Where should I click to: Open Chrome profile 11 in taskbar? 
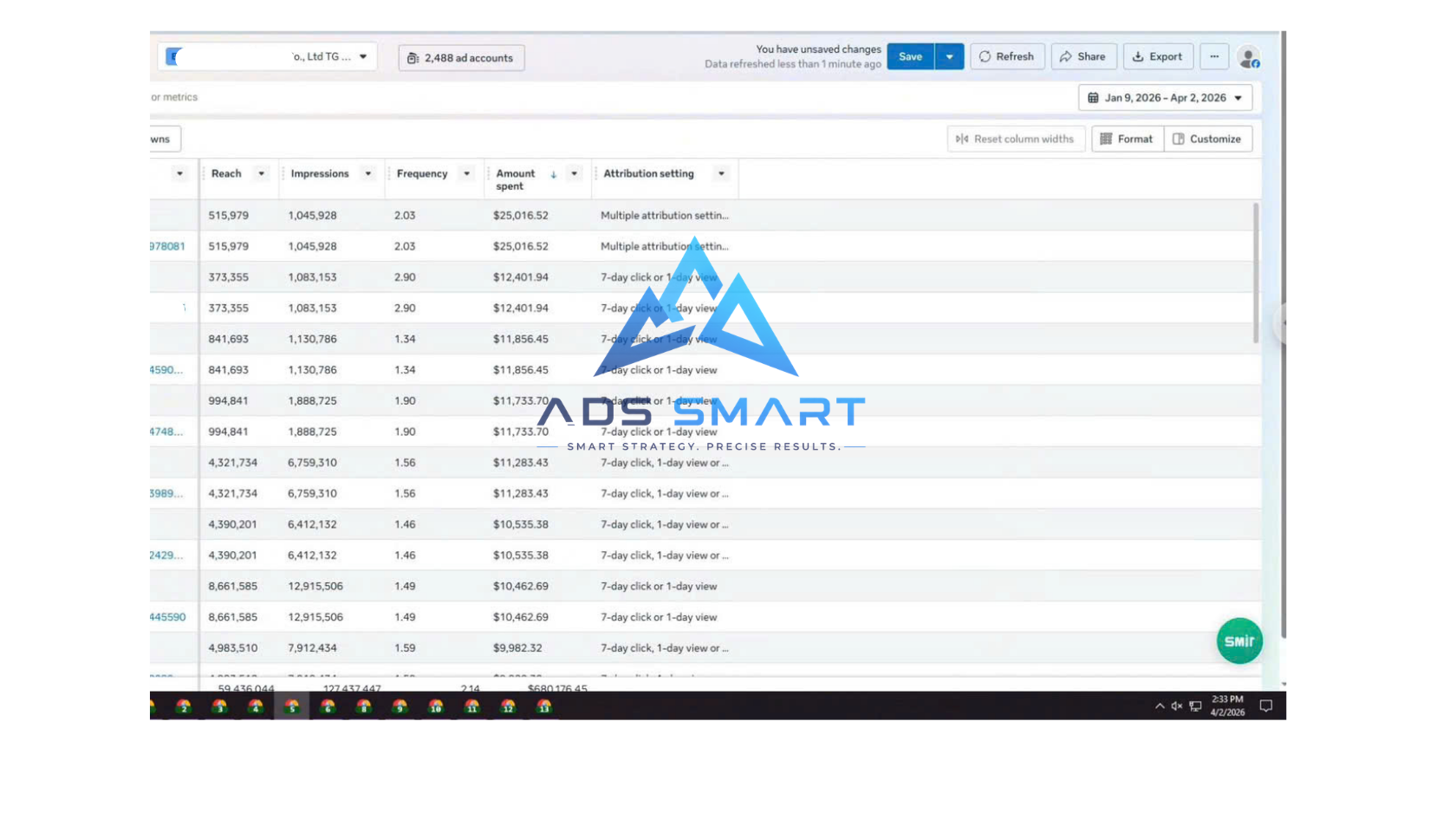click(x=472, y=706)
